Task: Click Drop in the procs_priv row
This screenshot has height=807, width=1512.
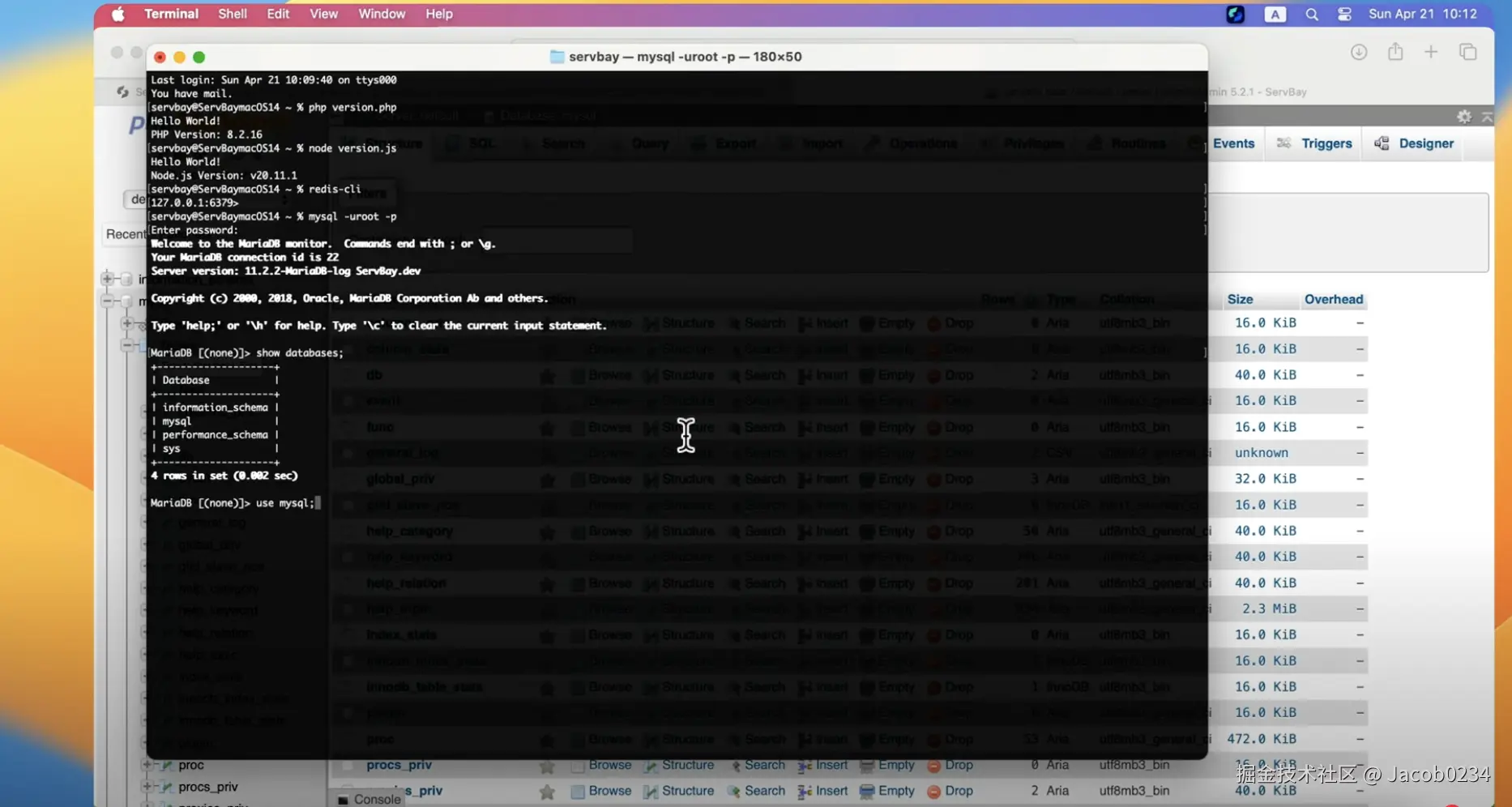Action: pos(959,765)
